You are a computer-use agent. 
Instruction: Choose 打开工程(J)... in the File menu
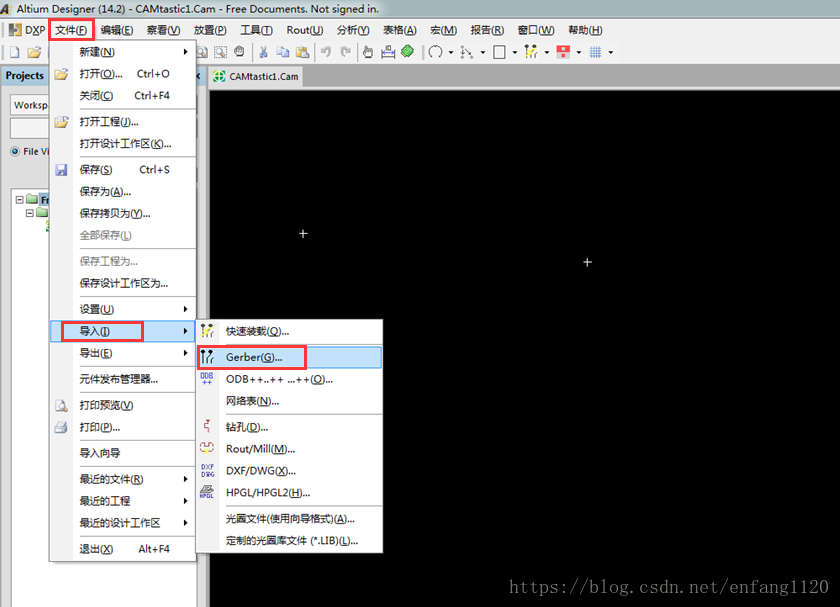tap(123, 122)
